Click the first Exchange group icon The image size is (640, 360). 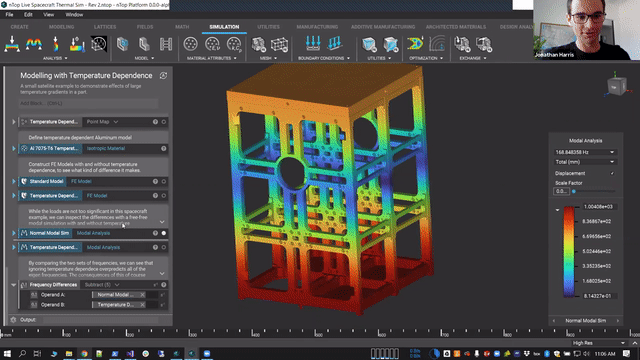coord(462,44)
